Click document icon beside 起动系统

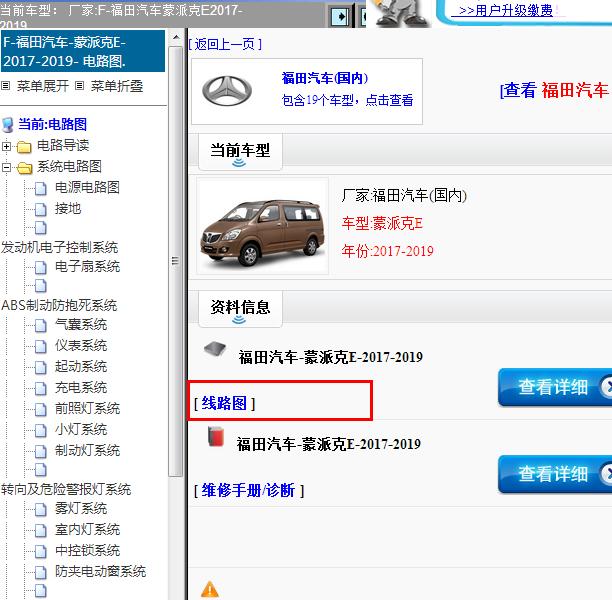(41, 367)
